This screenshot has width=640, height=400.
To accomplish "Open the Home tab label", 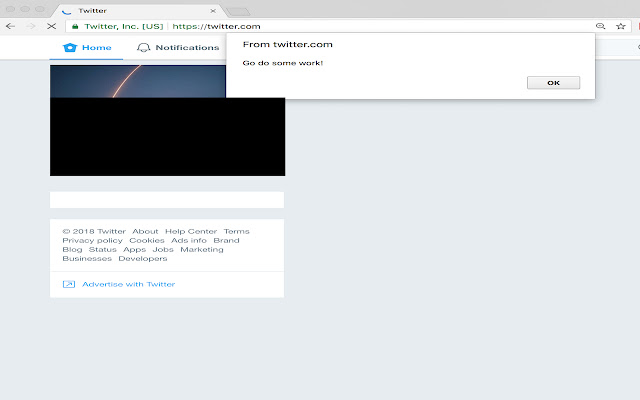I will 97,47.
